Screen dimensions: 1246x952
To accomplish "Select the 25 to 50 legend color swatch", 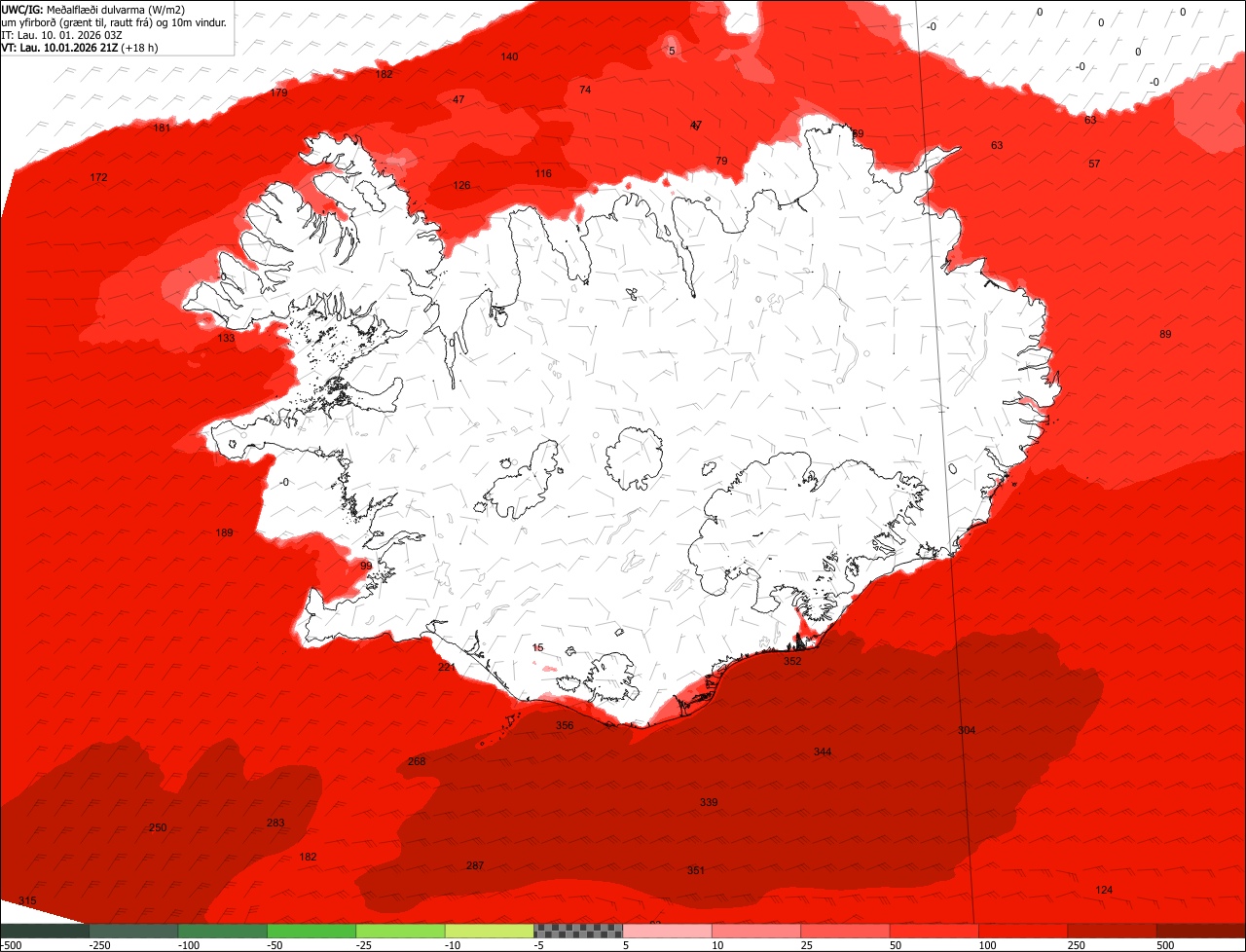I will pos(845,931).
